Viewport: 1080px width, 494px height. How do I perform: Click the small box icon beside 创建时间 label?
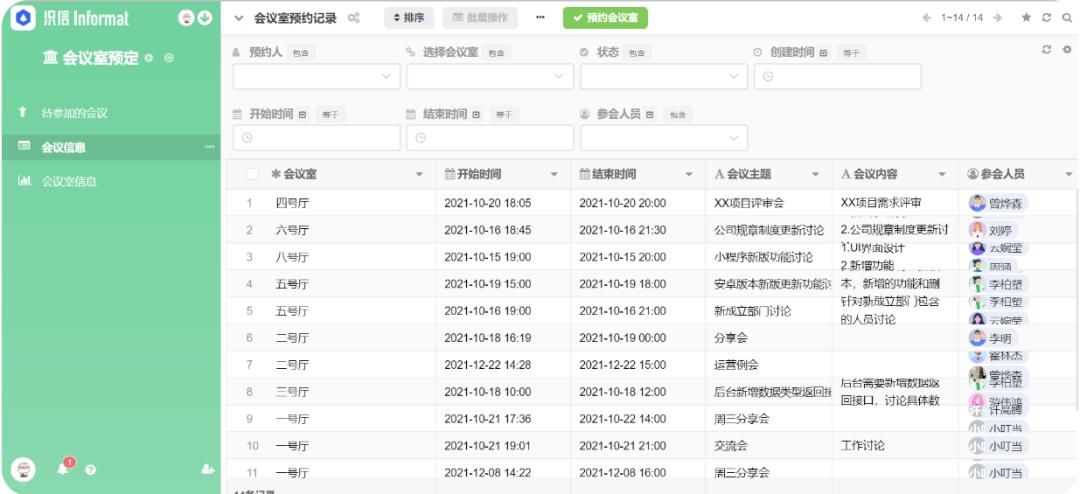point(823,52)
